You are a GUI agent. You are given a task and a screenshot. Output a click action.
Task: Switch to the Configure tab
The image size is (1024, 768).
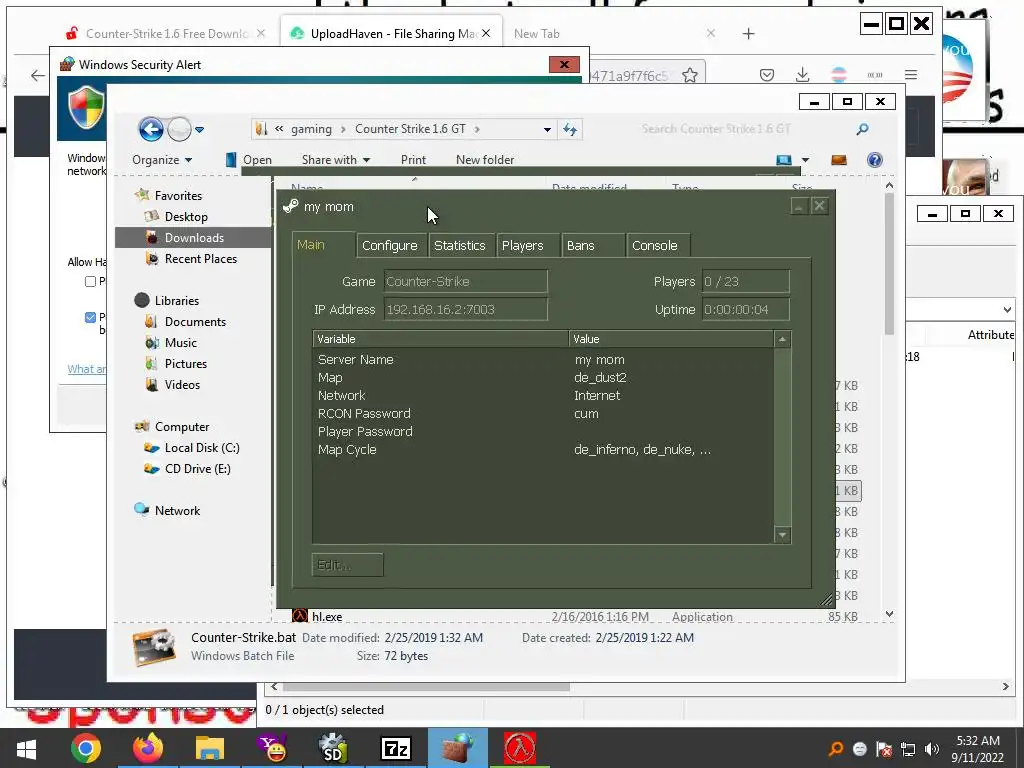click(x=390, y=246)
